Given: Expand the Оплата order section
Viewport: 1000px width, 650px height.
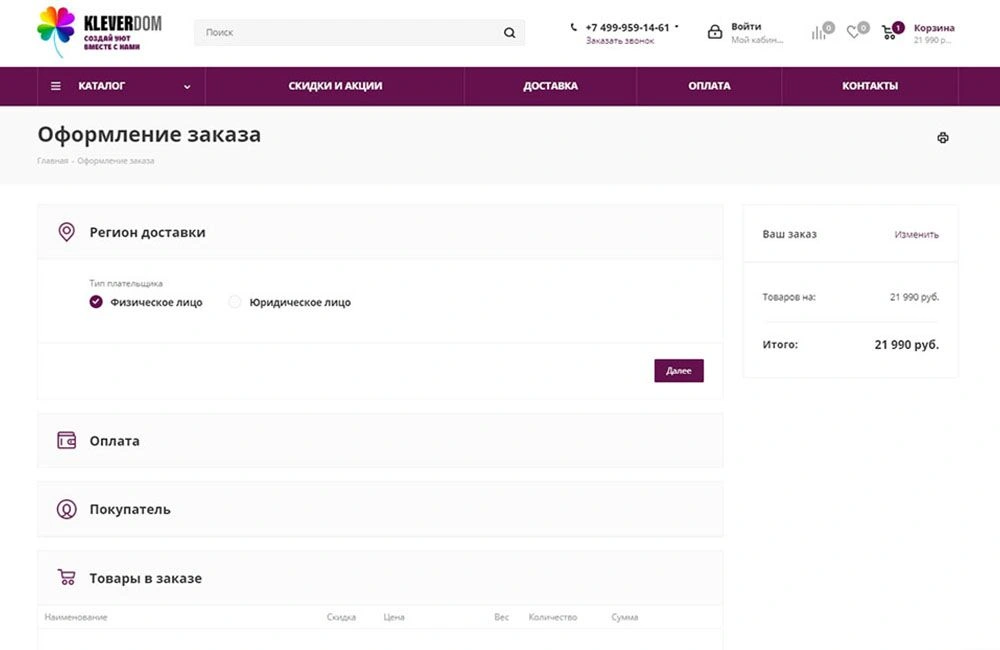Looking at the screenshot, I should (114, 441).
